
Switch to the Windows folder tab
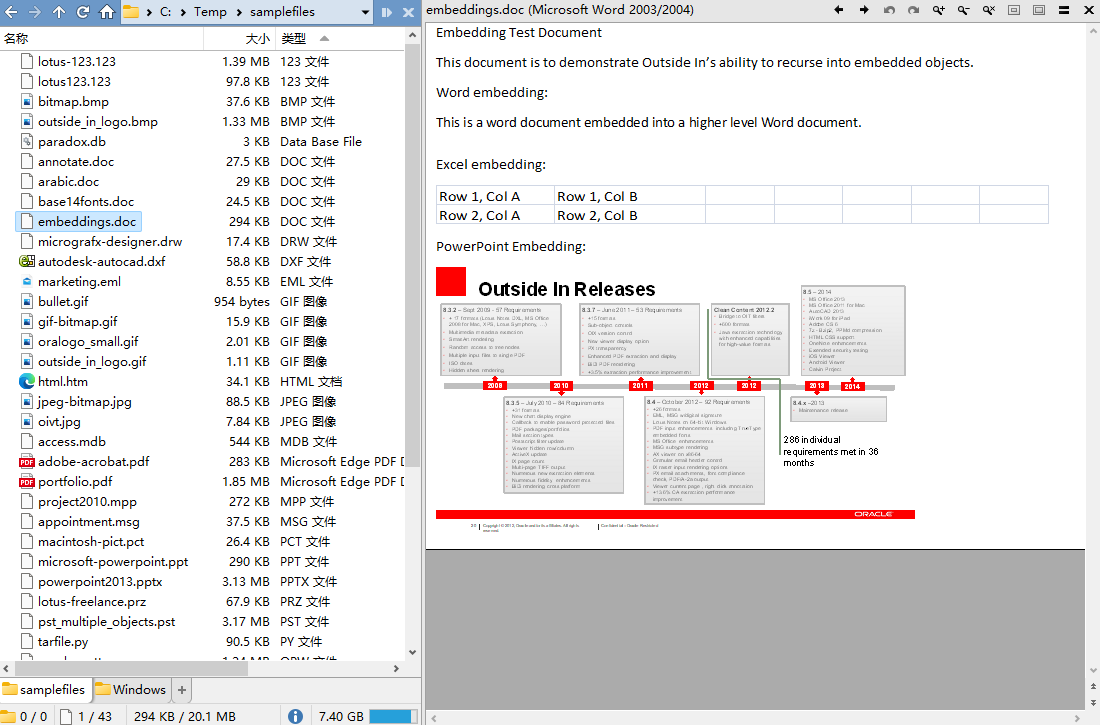click(x=131, y=690)
